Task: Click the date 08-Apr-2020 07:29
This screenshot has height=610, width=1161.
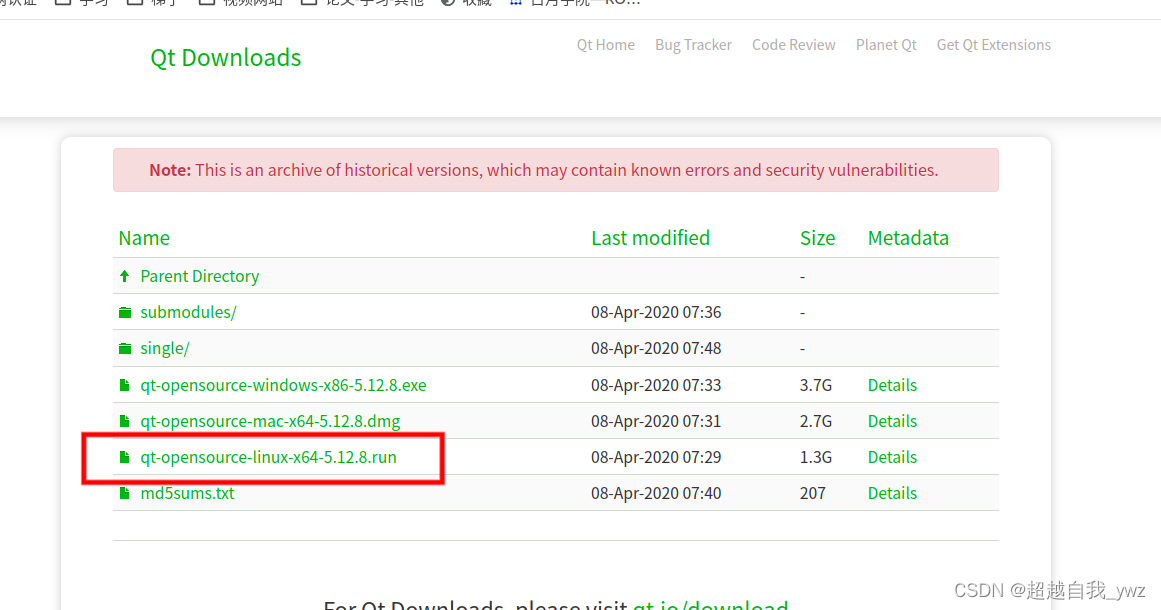Action: click(x=656, y=458)
